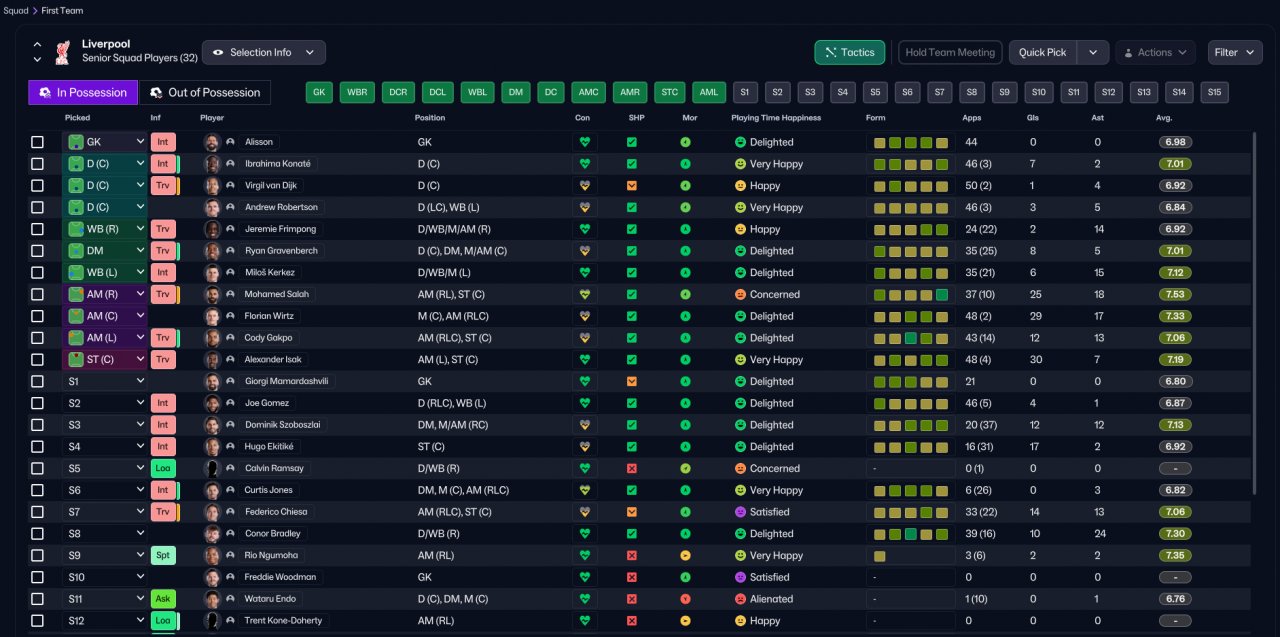This screenshot has width=1280, height=637.
Task: Open Mohamed Salah's player name link
Action: point(277,294)
